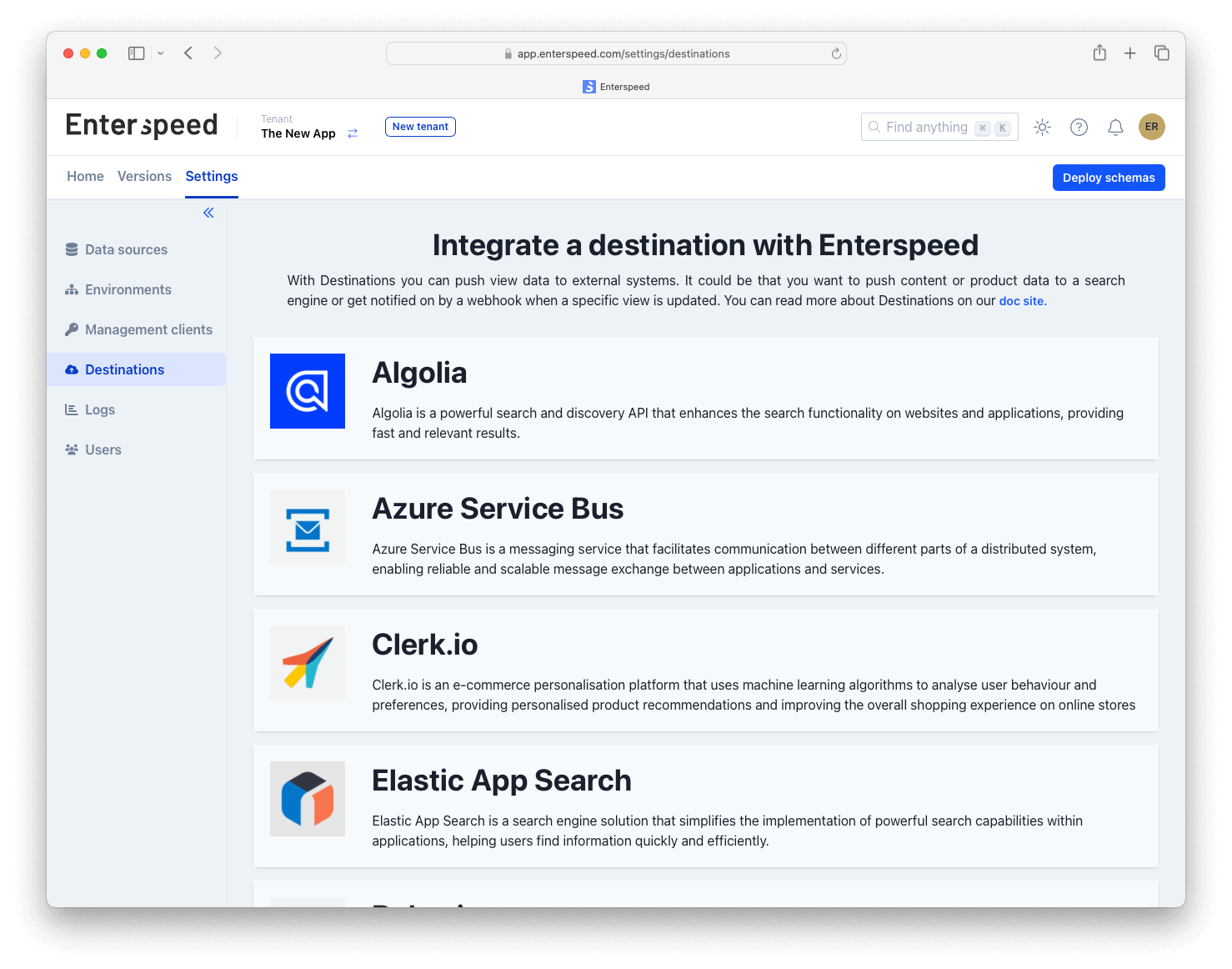
Task: Collapse the settings sidebar with chevrons
Action: pos(208,213)
